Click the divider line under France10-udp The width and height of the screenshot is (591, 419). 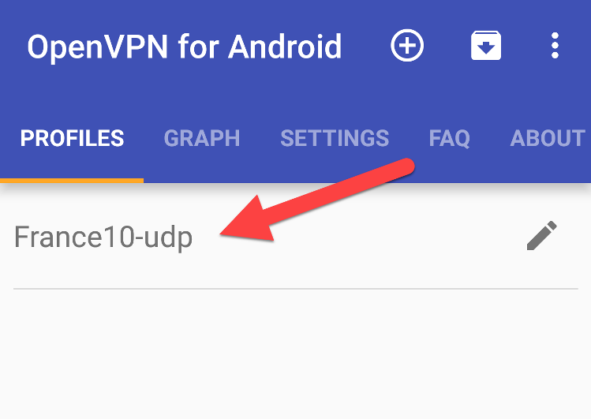(x=296, y=289)
